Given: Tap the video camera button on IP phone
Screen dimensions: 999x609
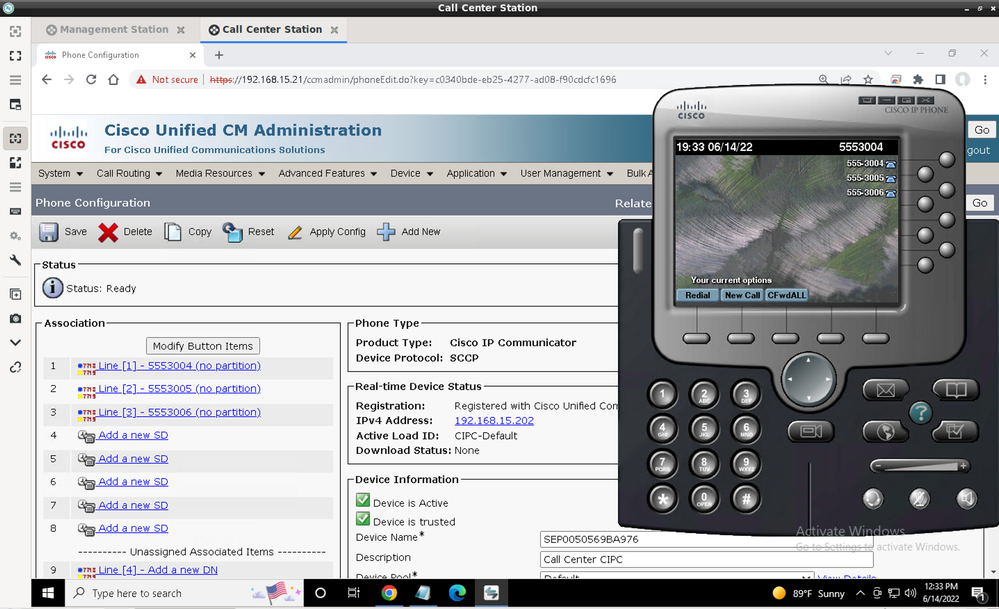Looking at the screenshot, I should coord(811,432).
